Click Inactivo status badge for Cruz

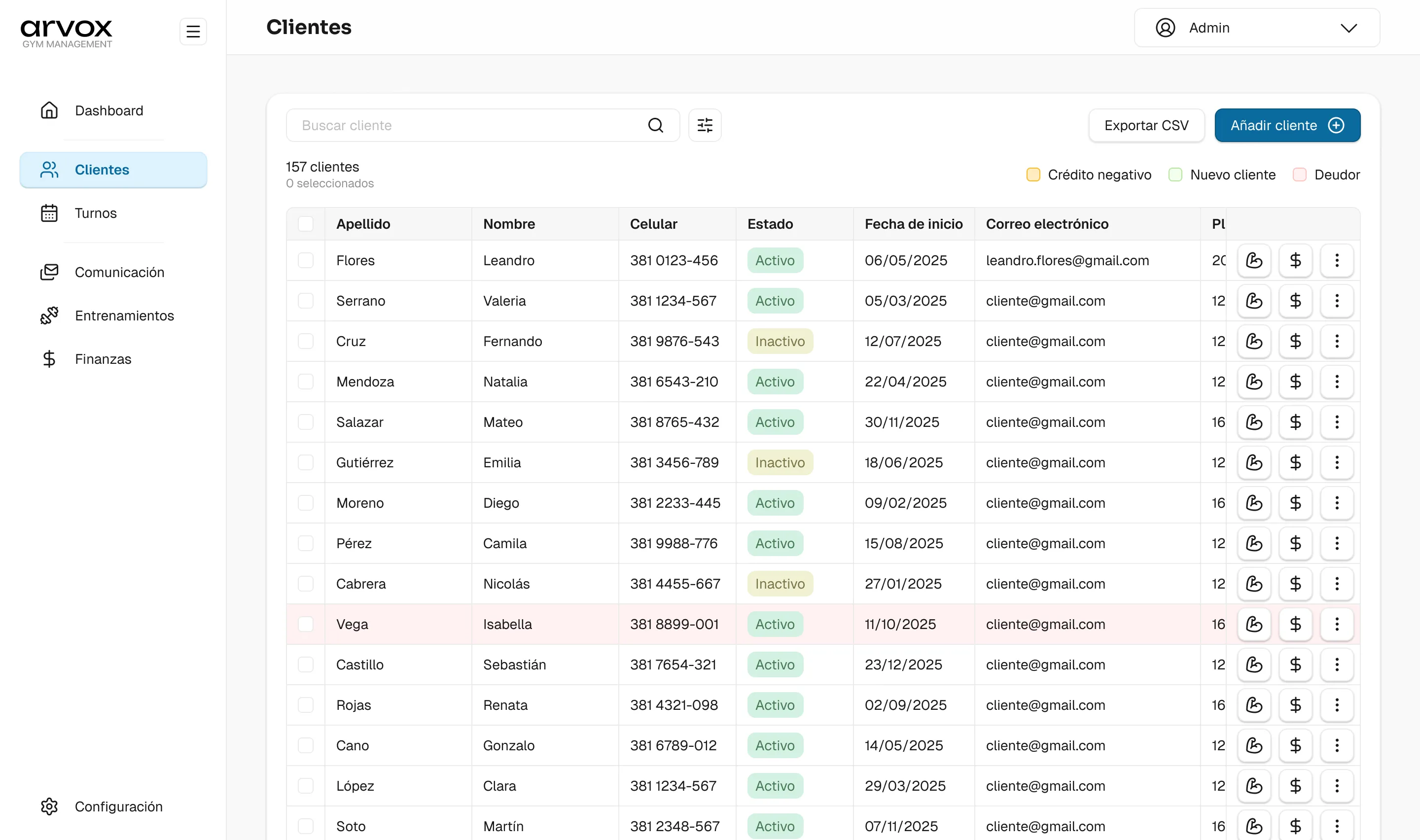click(x=780, y=341)
